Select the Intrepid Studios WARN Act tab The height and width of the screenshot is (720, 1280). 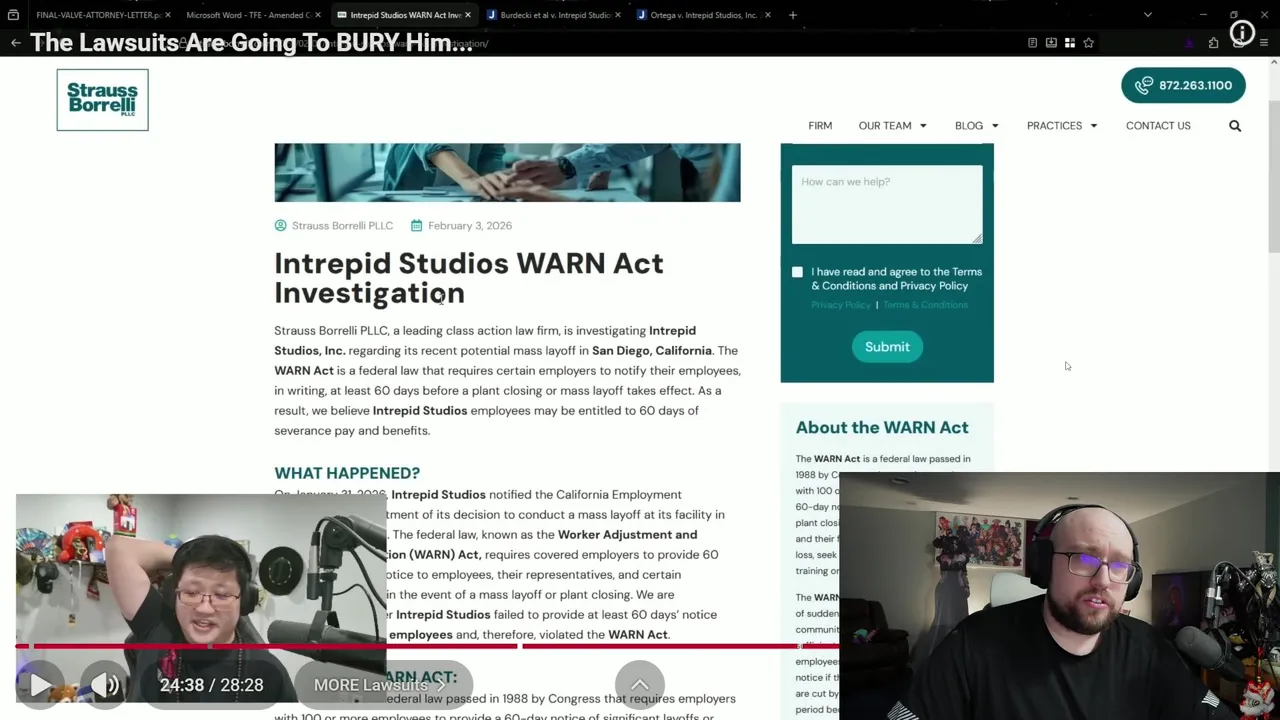405,15
